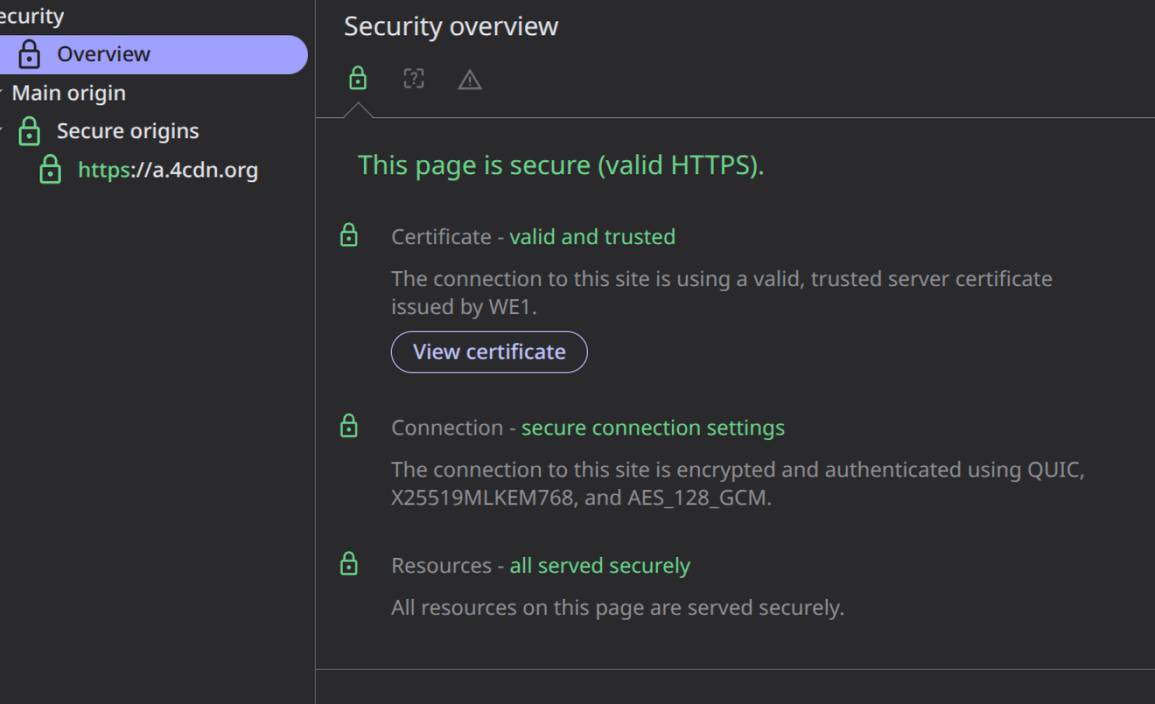1155x704 pixels.
Task: Click the 'all served securely' status text
Action: coord(600,566)
